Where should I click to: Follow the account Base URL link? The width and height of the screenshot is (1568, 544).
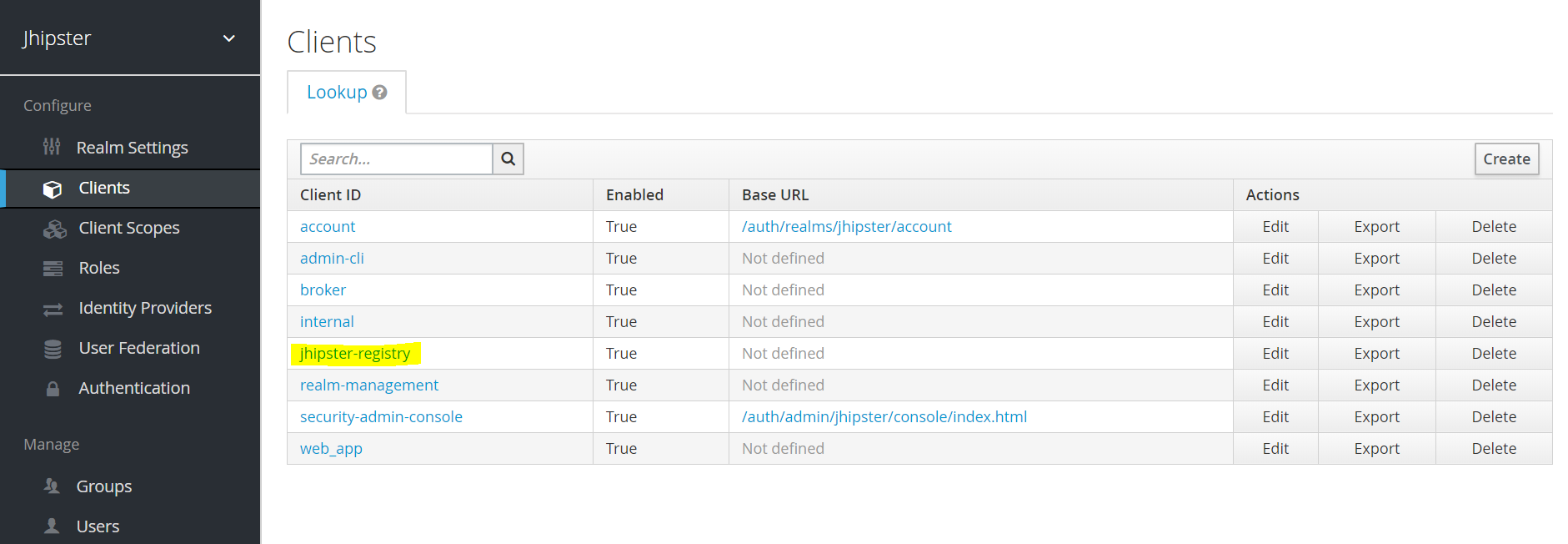[845, 226]
